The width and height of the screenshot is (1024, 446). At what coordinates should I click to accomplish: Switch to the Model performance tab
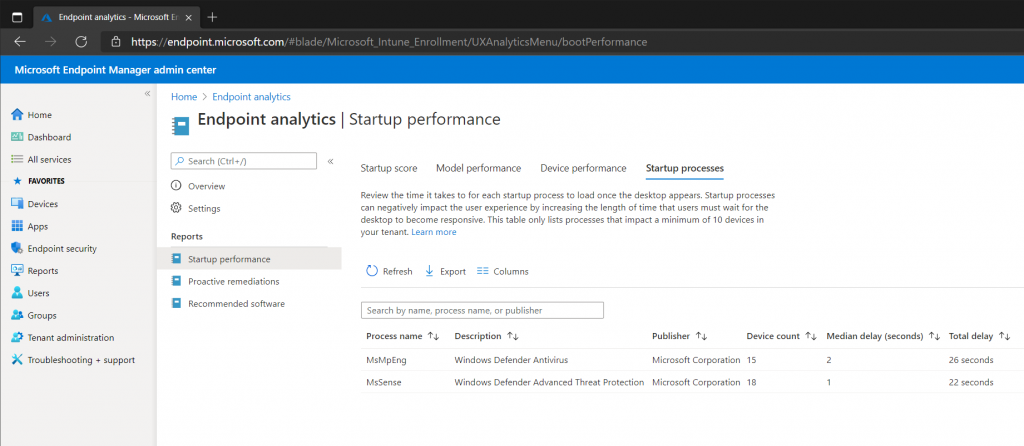click(x=479, y=168)
